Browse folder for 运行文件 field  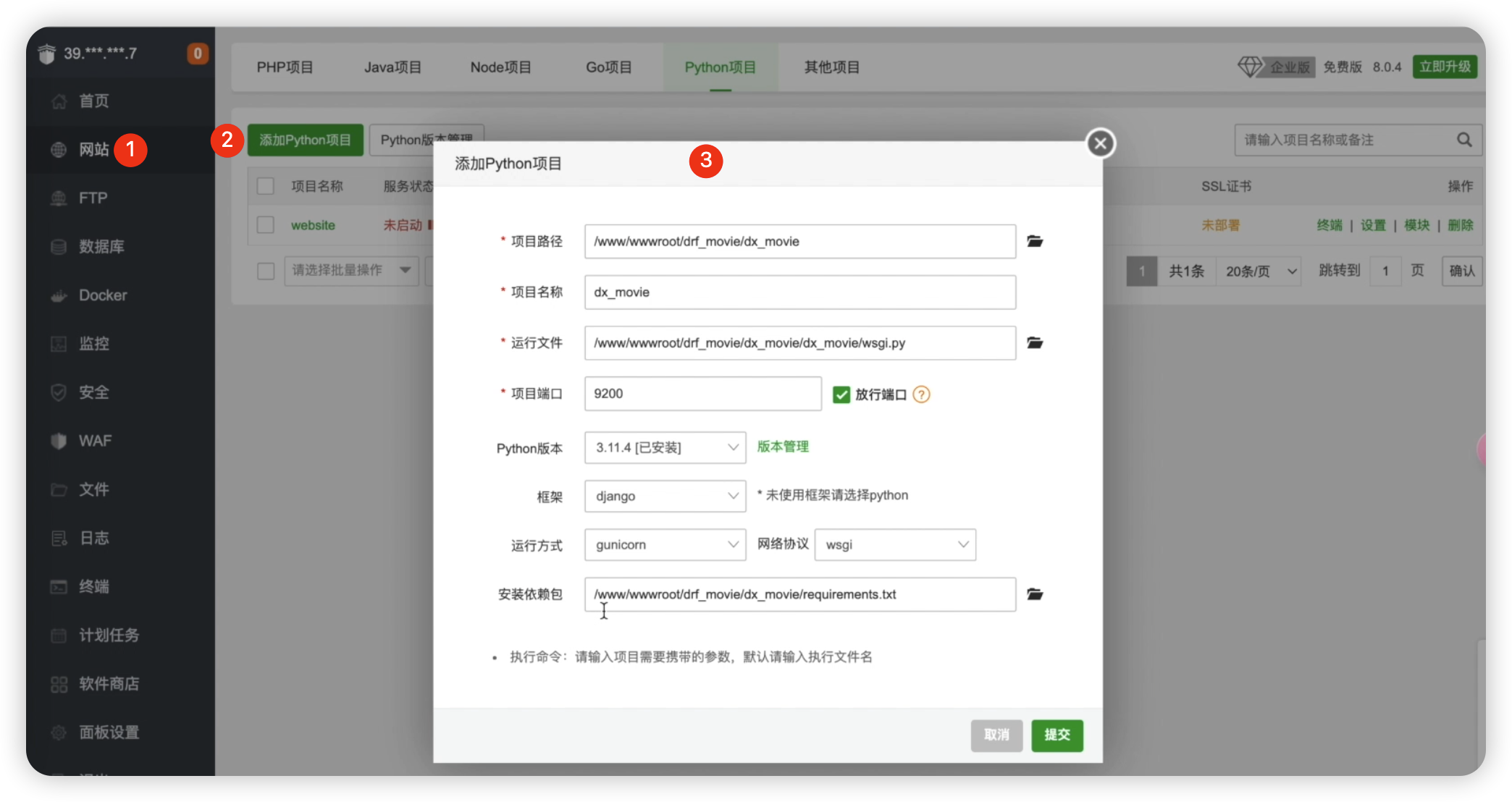pos(1035,342)
